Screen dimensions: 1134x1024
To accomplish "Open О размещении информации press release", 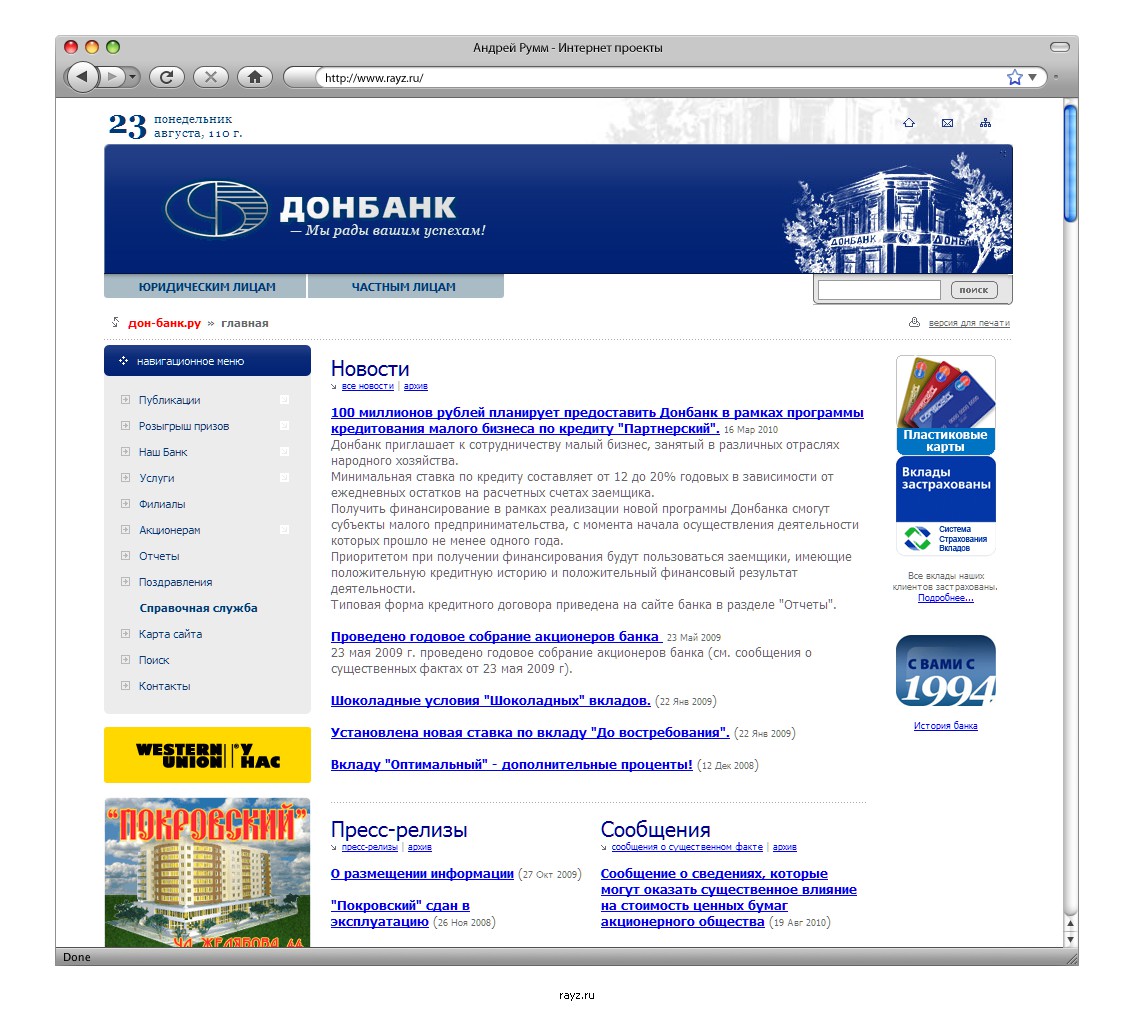I will [422, 874].
